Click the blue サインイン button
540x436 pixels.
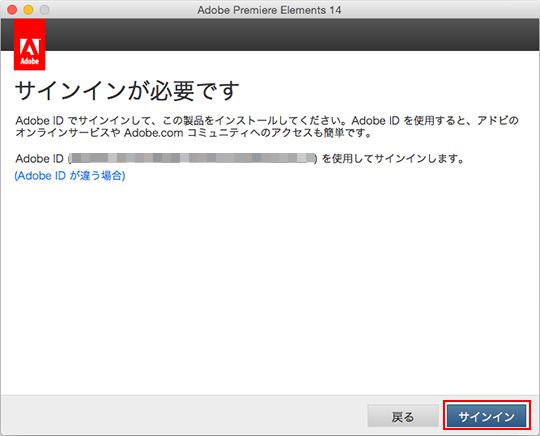(486, 416)
